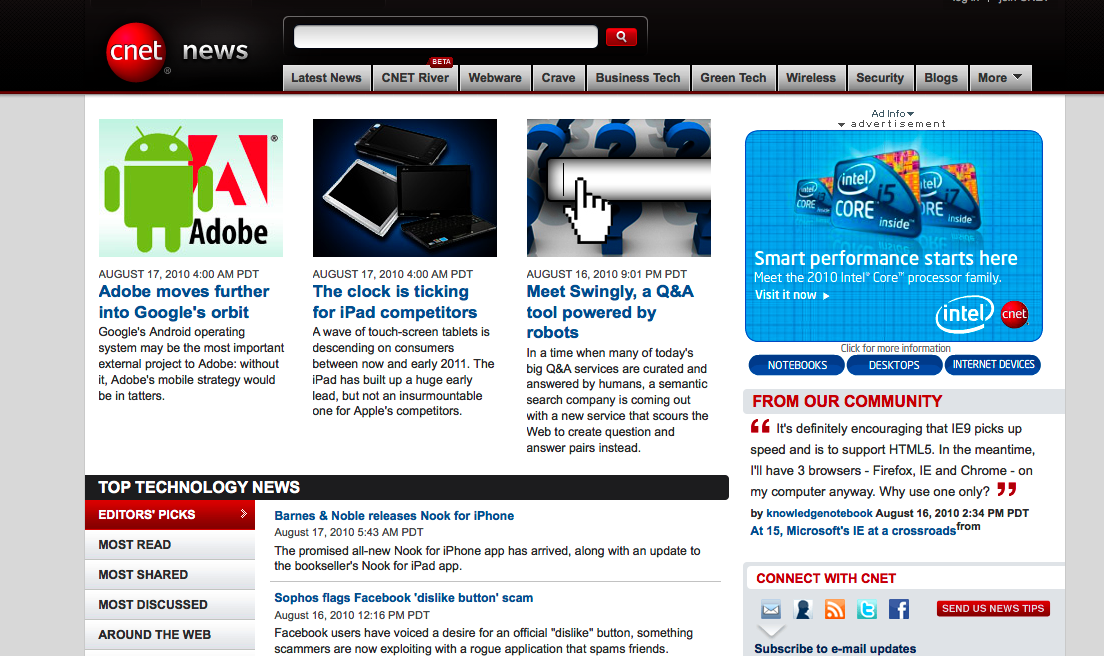Select the Most Discussed section
Viewport: 1104px width, 656px height.
[170, 605]
